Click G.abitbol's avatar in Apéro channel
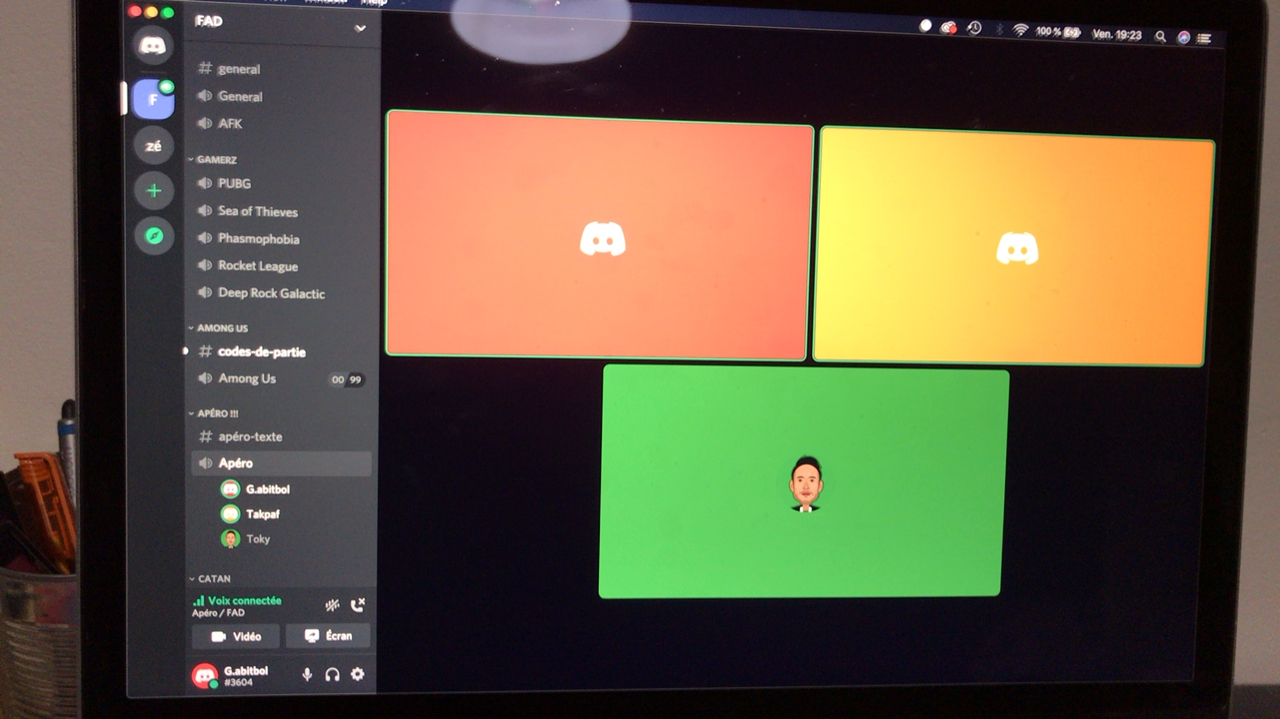 coord(230,489)
